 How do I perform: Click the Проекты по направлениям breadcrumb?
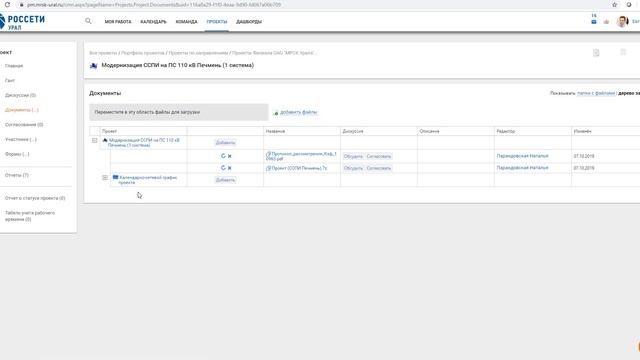(x=198, y=53)
